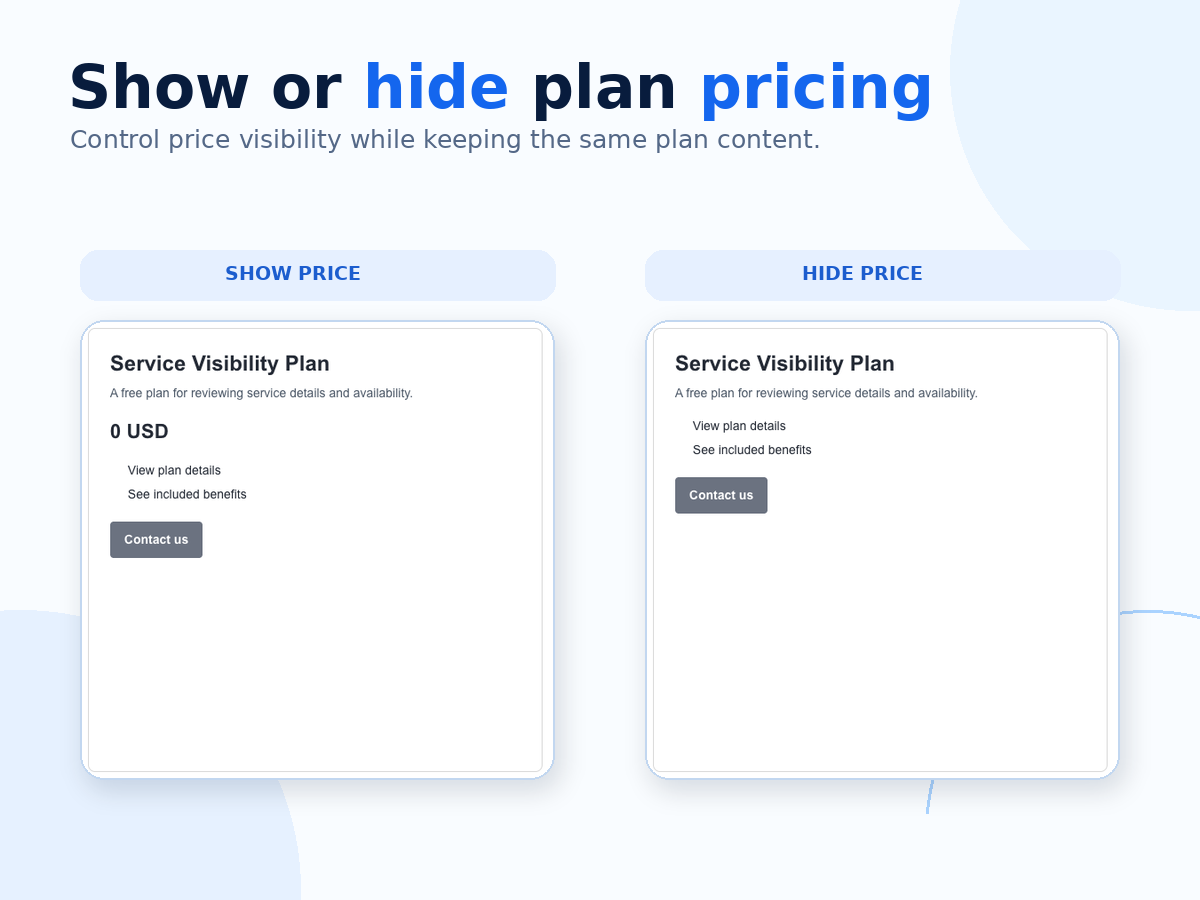Click the left card's free plan description
The width and height of the screenshot is (1200, 900).
point(261,393)
